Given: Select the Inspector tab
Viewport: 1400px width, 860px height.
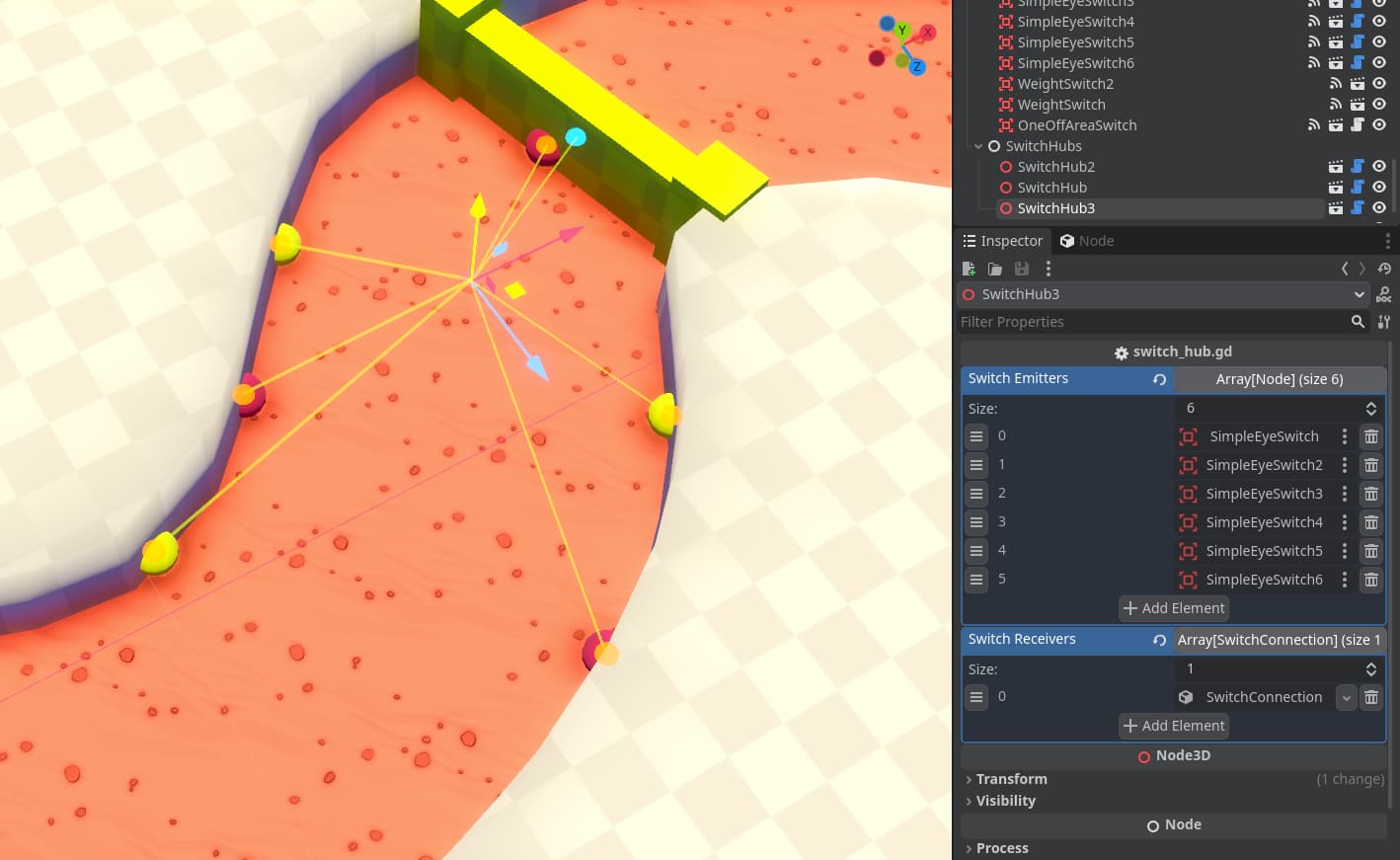Looking at the screenshot, I should click(x=1002, y=241).
